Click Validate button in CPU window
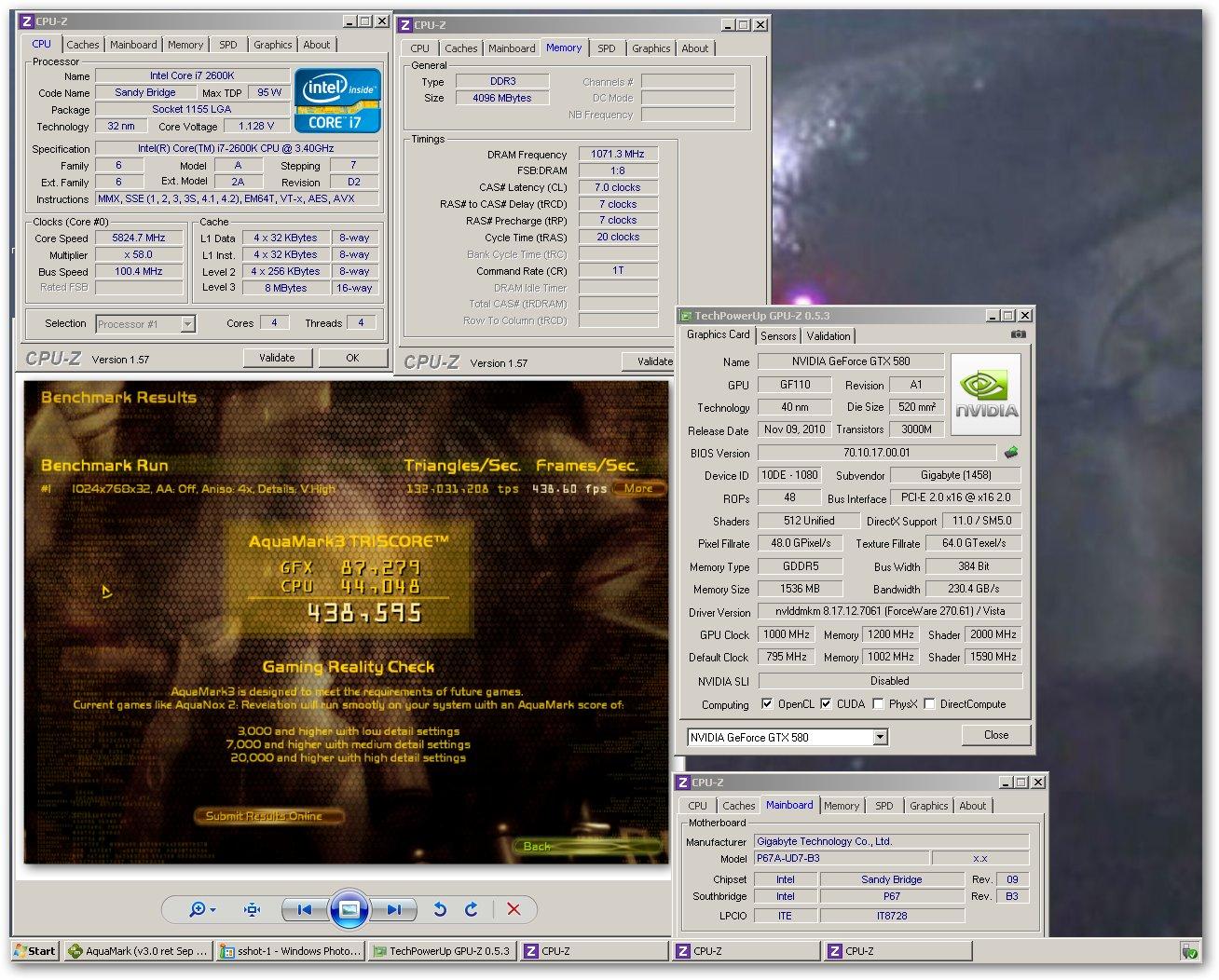Image resolution: width=1219 pixels, height=980 pixels. coord(277,358)
